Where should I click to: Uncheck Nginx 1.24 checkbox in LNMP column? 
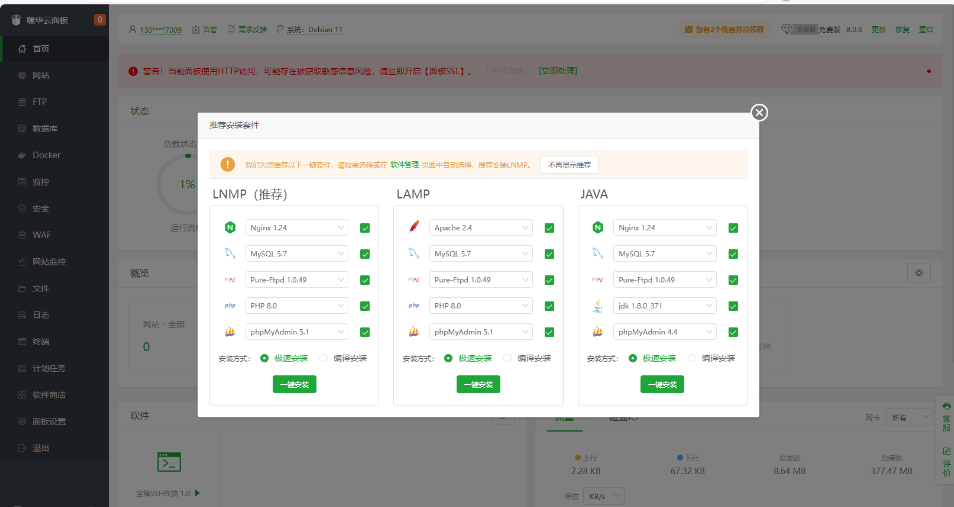pyautogui.click(x=365, y=228)
